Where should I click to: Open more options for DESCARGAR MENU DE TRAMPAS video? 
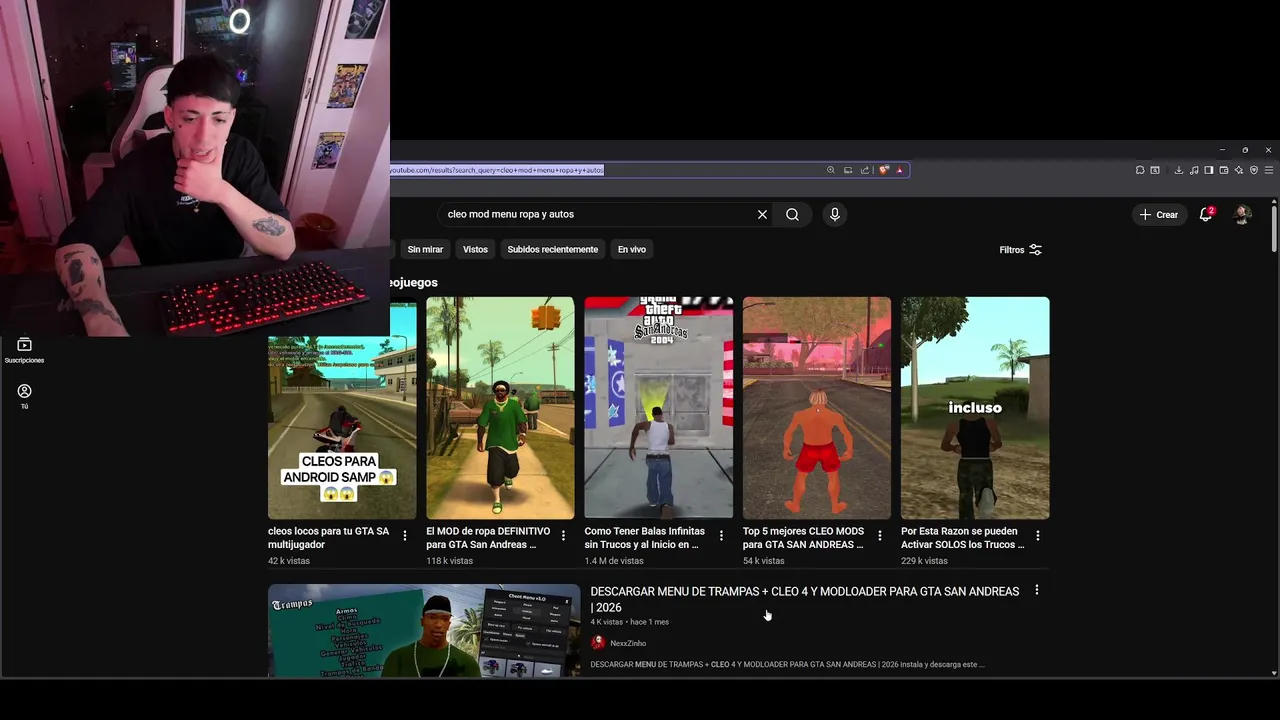pos(1036,590)
